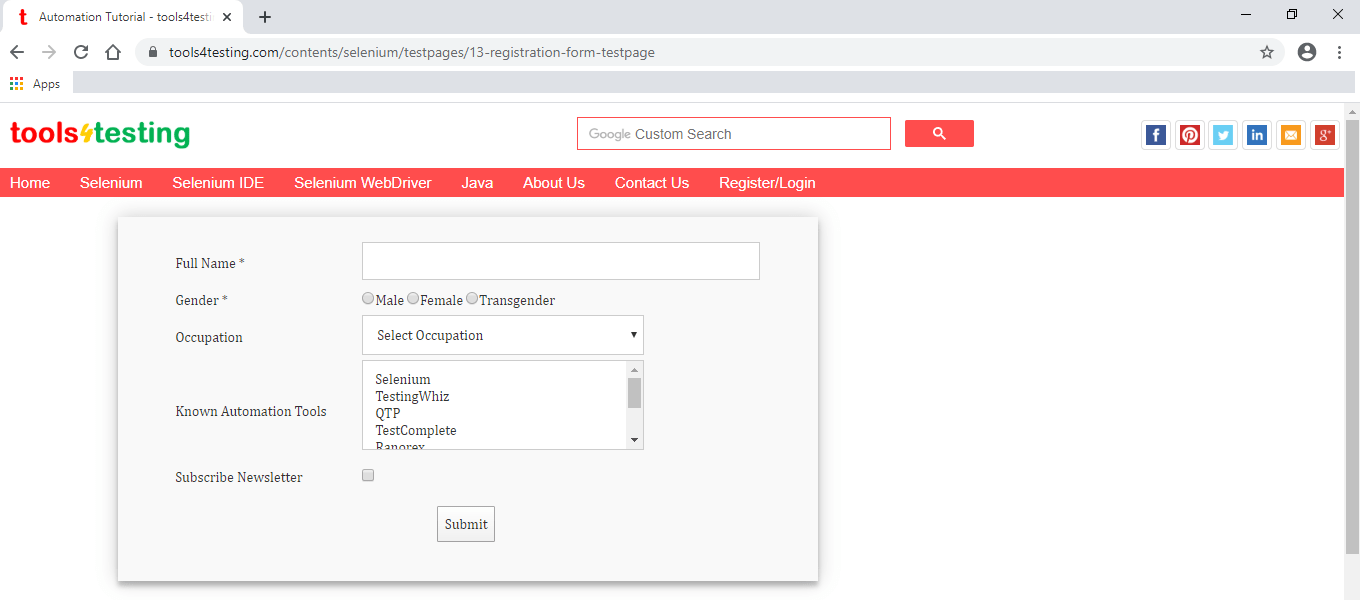Select the Male radio button
The image size is (1360, 600).
368,298
